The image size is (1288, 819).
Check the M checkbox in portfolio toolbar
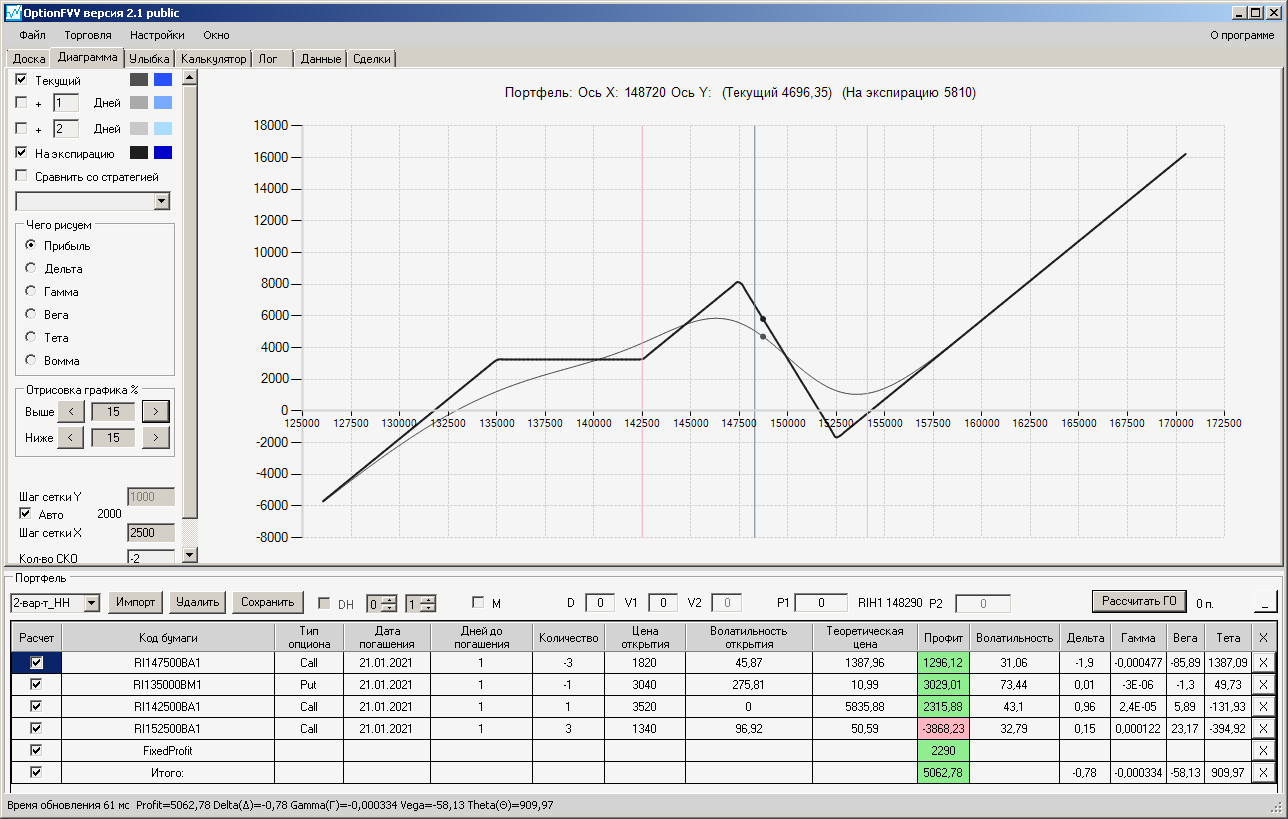pyautogui.click(x=478, y=603)
